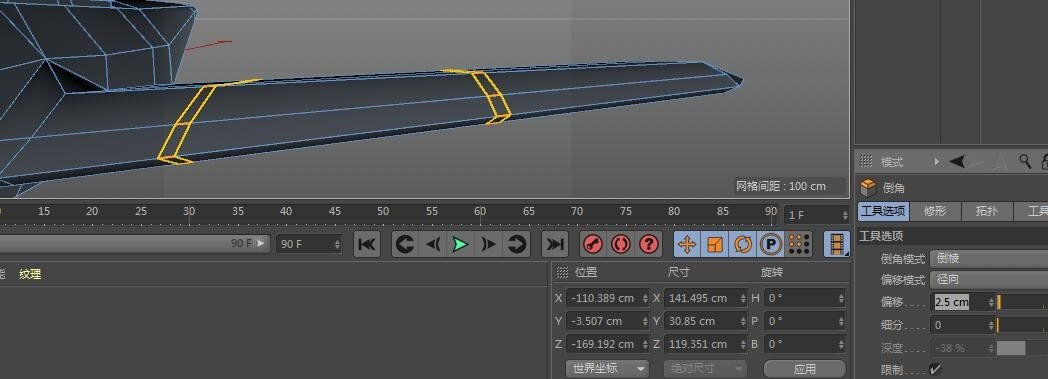Jump to start of animation

click(x=366, y=244)
